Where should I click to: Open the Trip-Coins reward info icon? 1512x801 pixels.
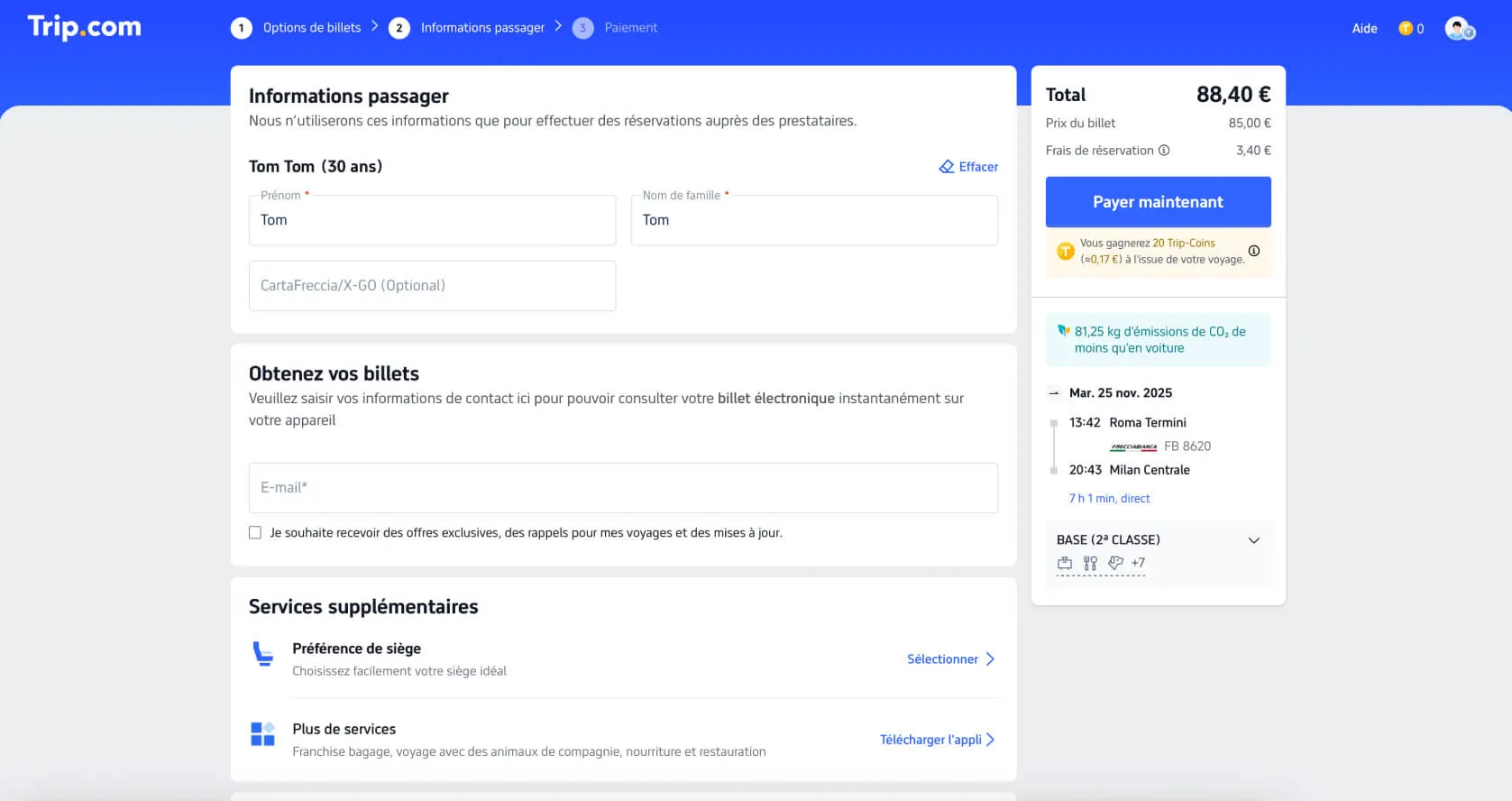coord(1253,251)
